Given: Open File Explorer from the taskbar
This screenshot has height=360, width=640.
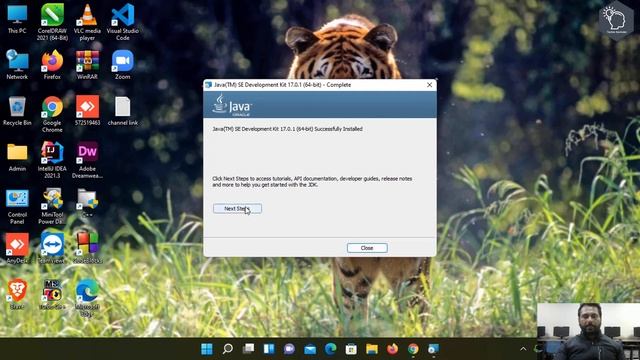Looking at the screenshot, I should click(x=372, y=349).
